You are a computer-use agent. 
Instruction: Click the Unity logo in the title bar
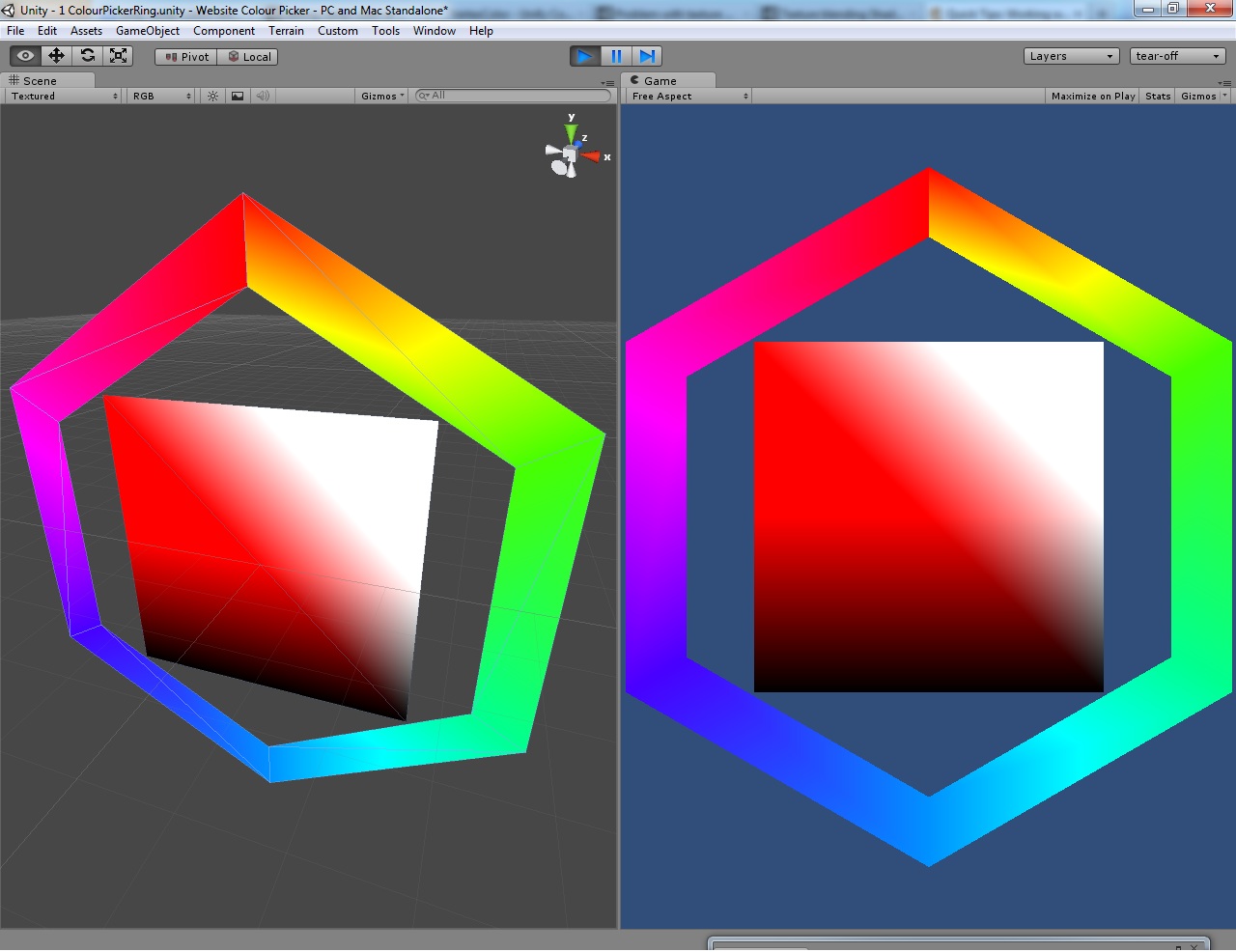pyautogui.click(x=9, y=10)
